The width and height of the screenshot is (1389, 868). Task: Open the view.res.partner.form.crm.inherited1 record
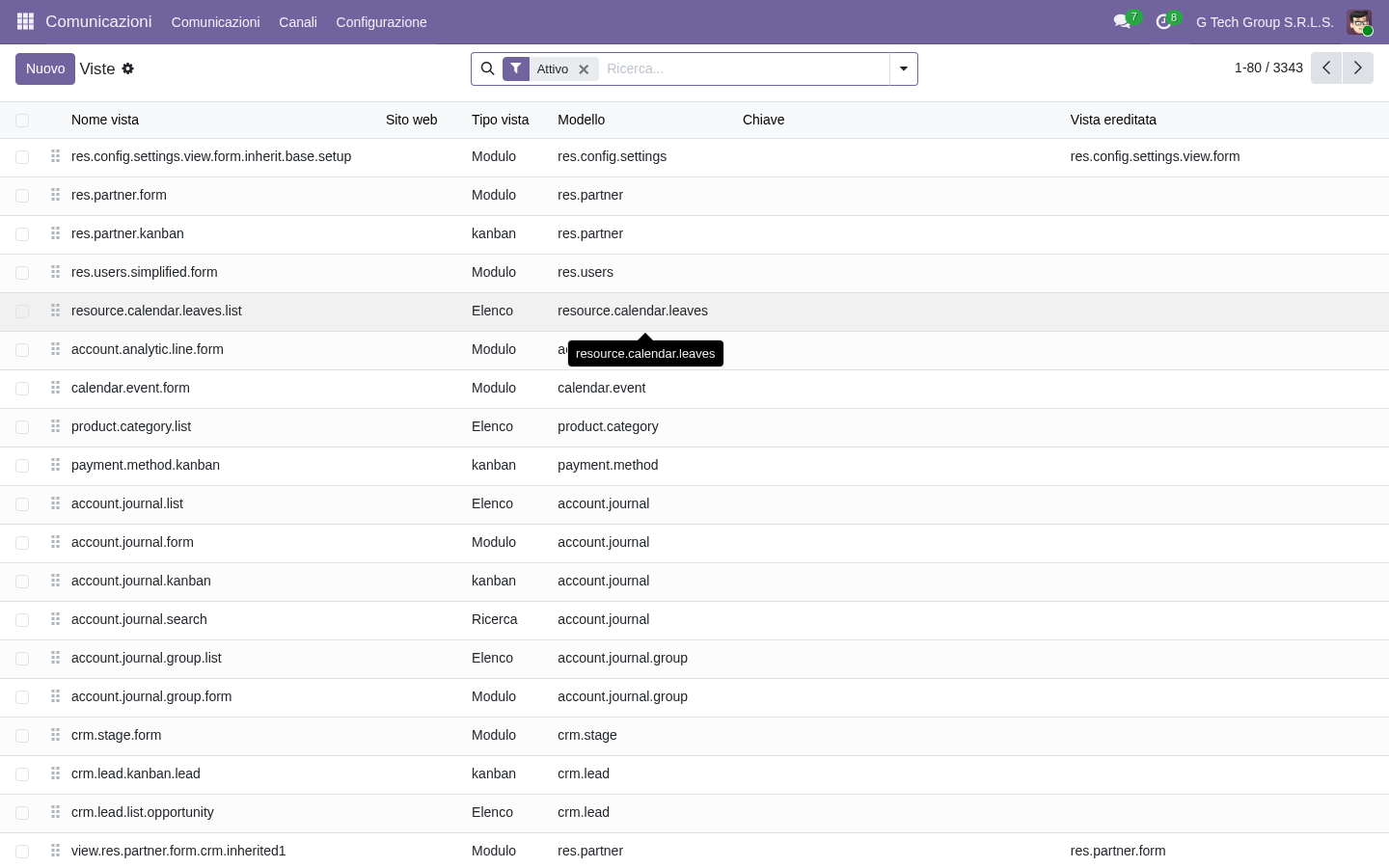click(x=178, y=851)
